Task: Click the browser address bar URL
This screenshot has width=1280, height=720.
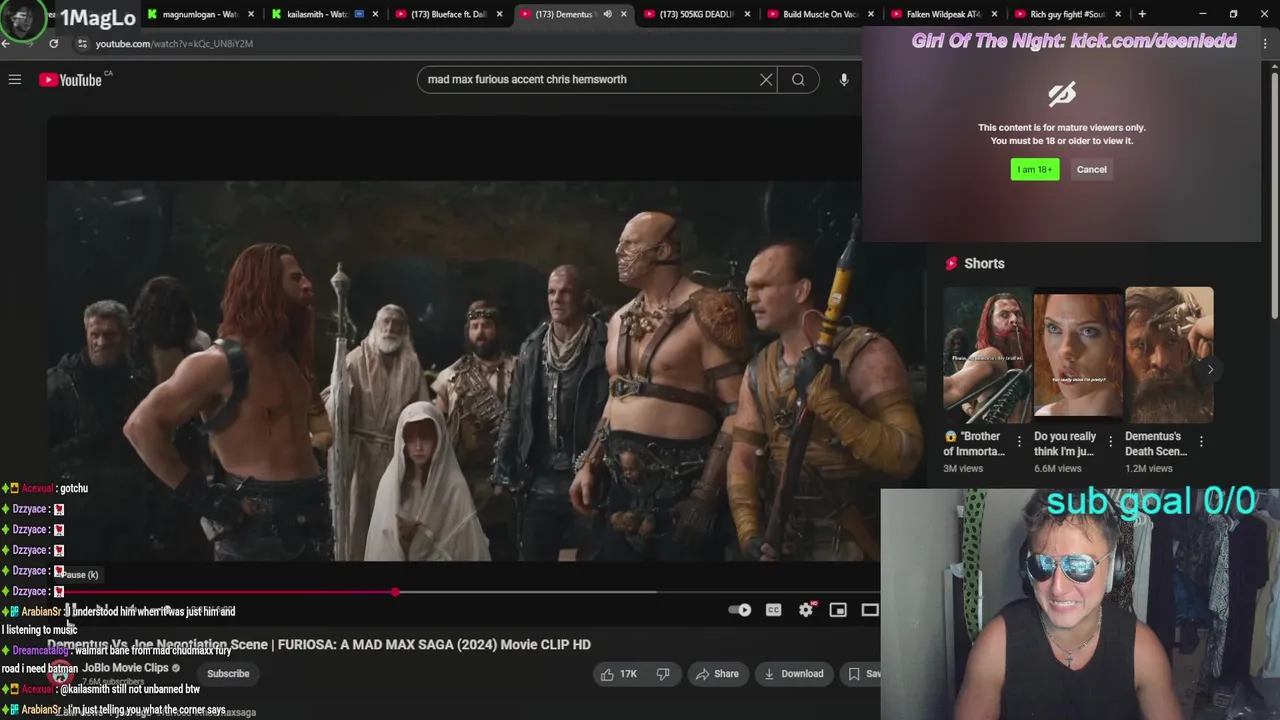Action: [x=174, y=44]
